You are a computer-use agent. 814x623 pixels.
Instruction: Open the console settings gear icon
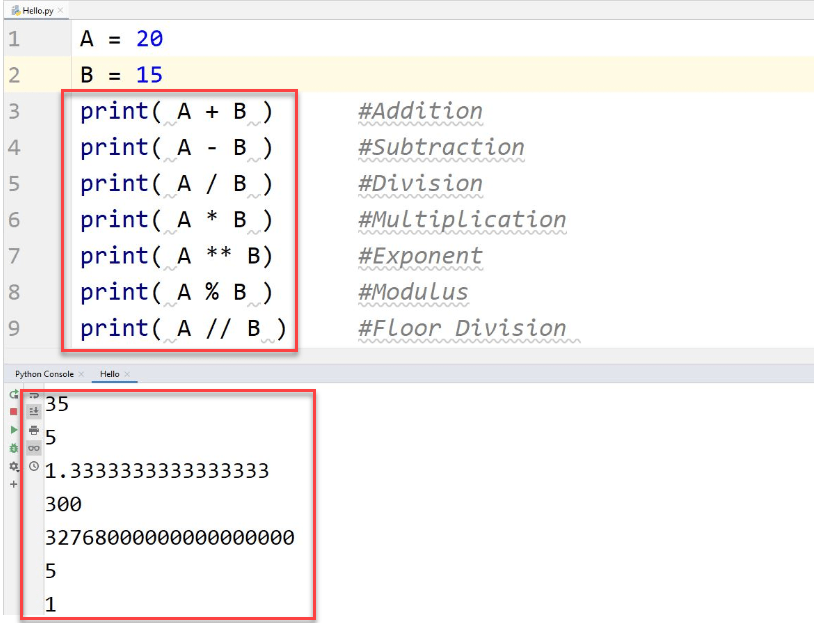(13, 466)
